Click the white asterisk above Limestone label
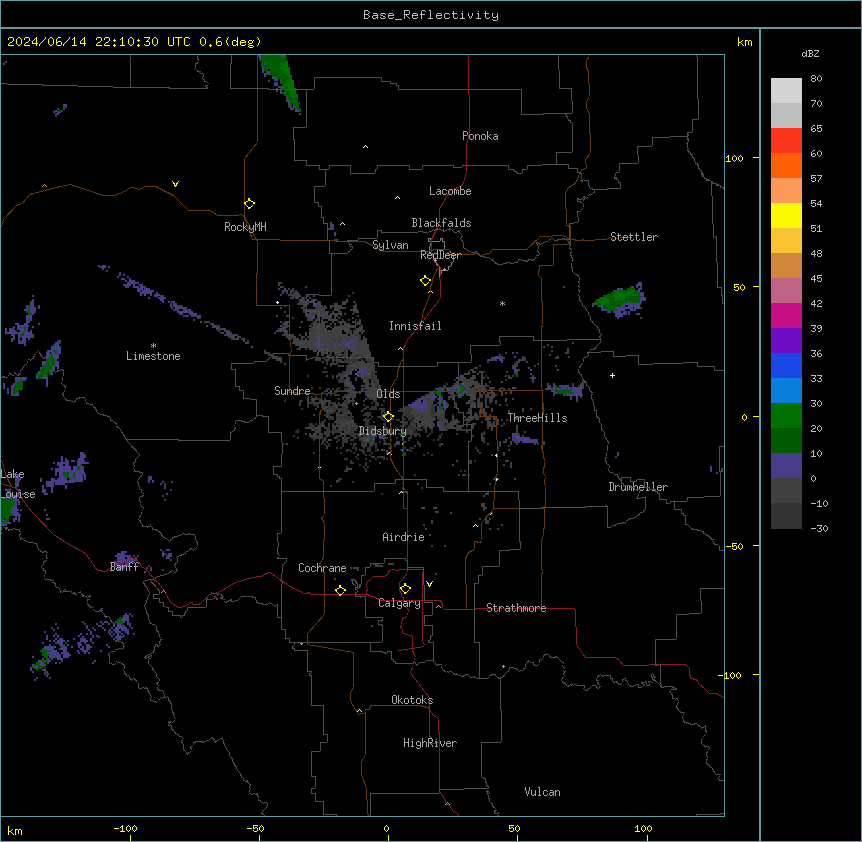This screenshot has width=862, height=842. [153, 346]
